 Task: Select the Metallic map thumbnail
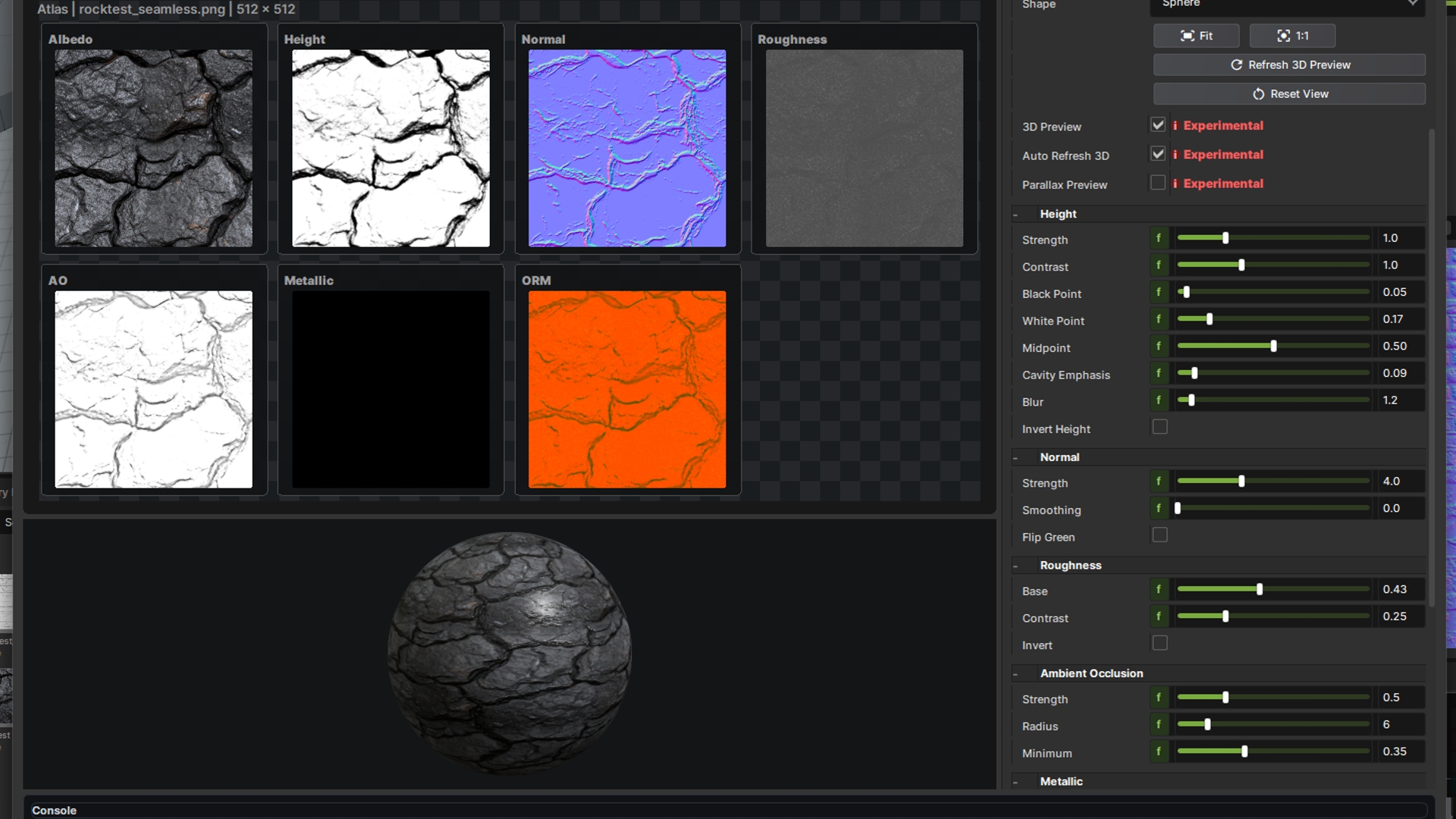391,390
